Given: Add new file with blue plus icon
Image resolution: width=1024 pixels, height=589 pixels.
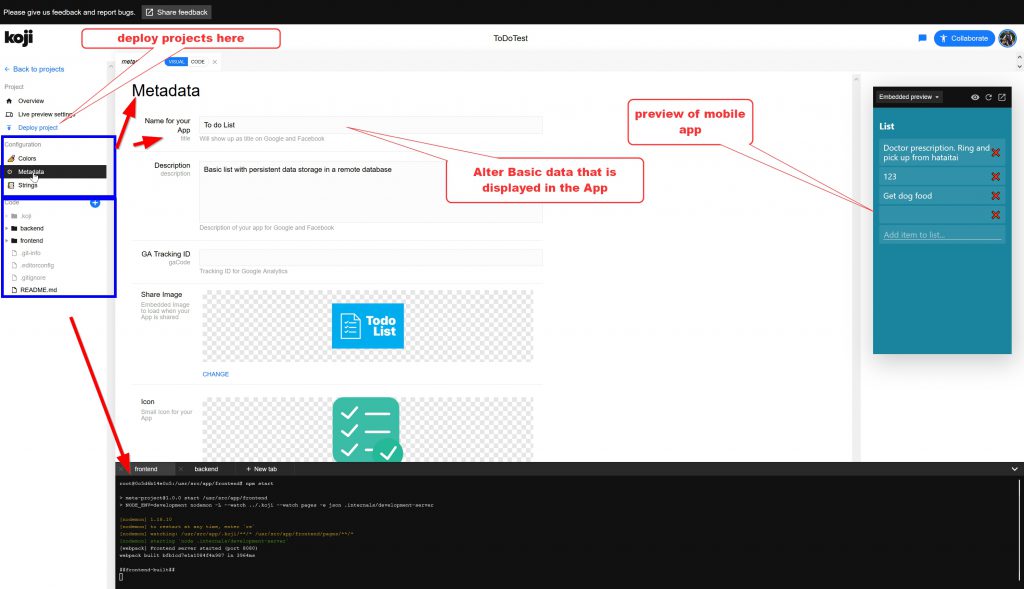Looking at the screenshot, I should pos(95,203).
